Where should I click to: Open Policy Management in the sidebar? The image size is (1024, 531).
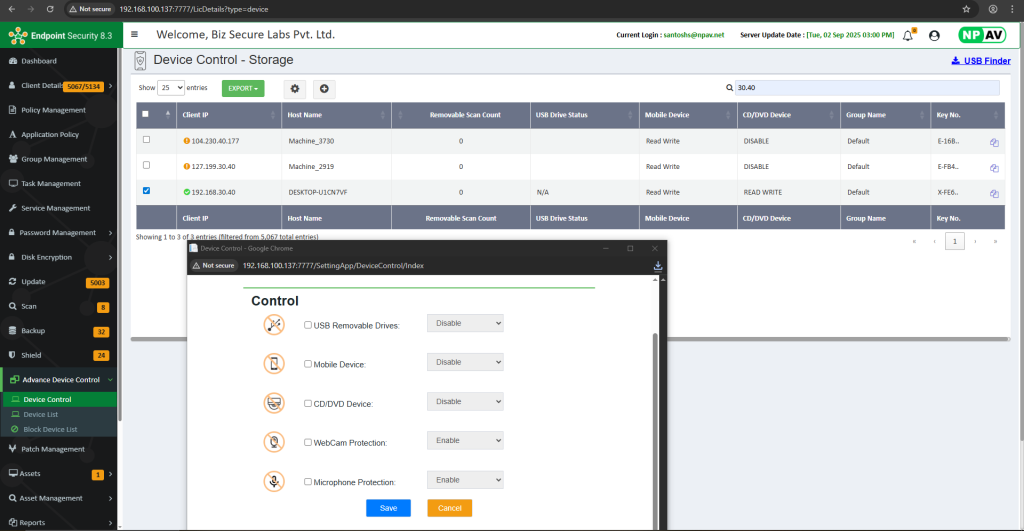pos(54,110)
